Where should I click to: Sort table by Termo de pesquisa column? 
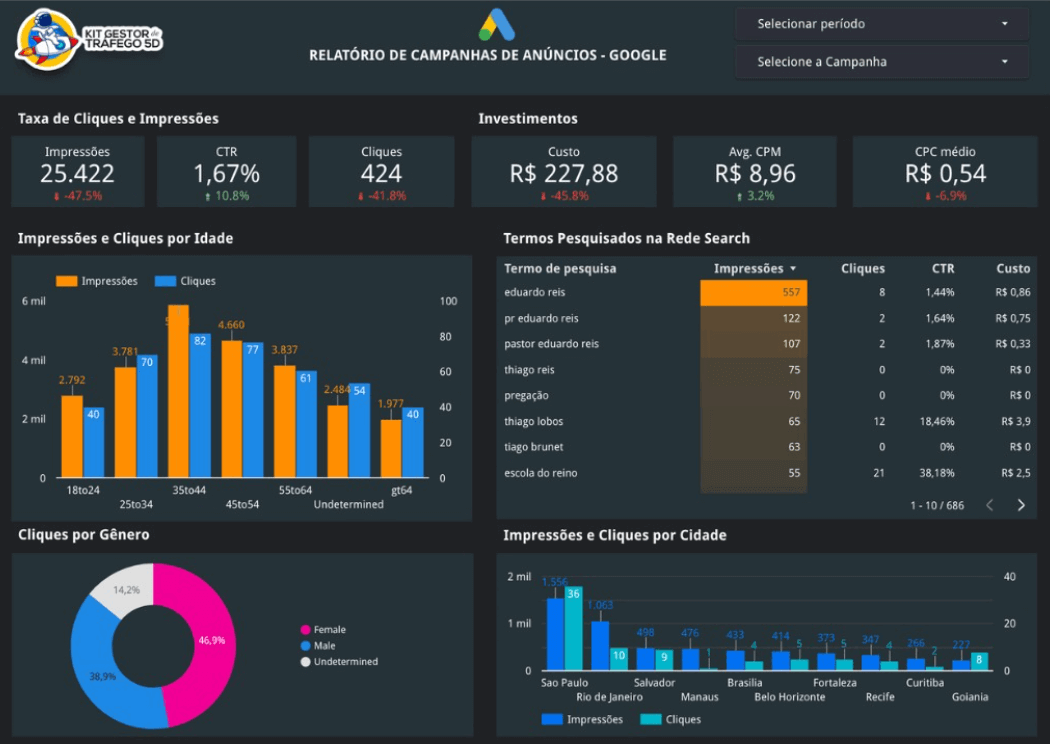pyautogui.click(x=560, y=268)
